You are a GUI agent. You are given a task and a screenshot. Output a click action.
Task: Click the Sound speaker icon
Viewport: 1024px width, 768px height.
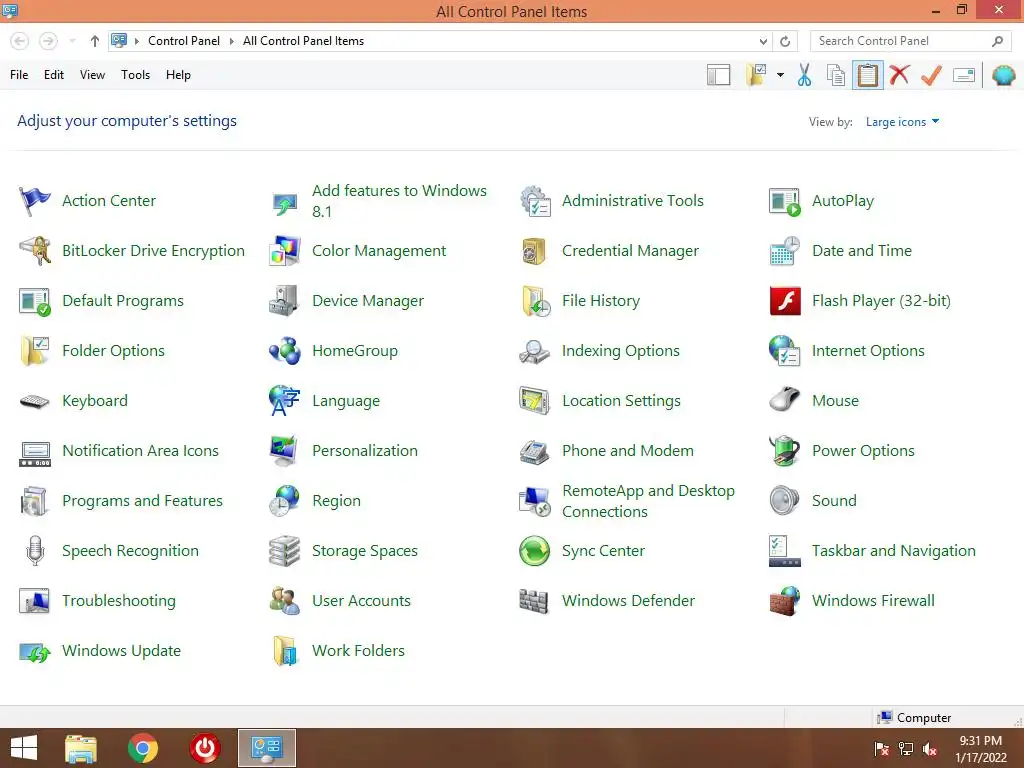pyautogui.click(x=784, y=501)
